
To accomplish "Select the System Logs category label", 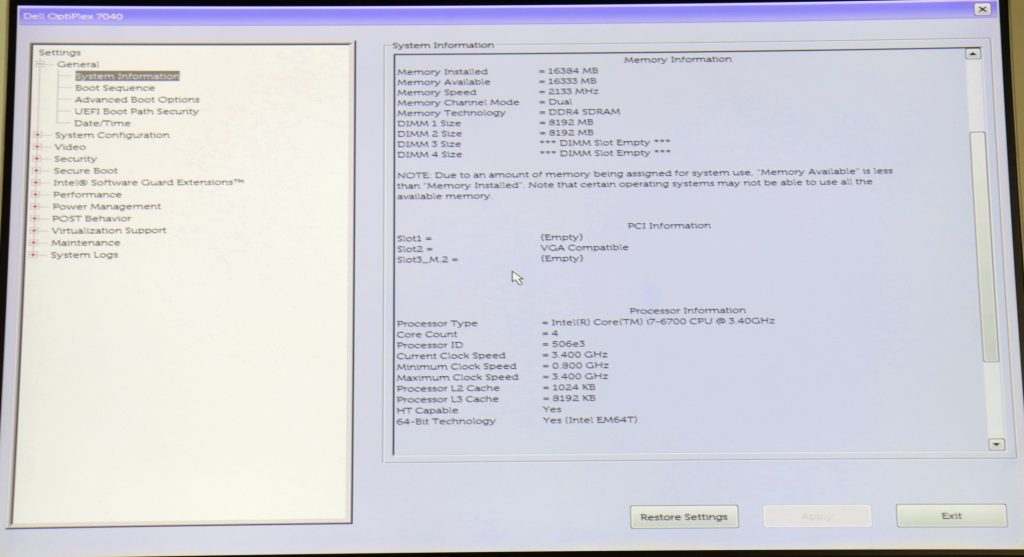I will (x=84, y=255).
